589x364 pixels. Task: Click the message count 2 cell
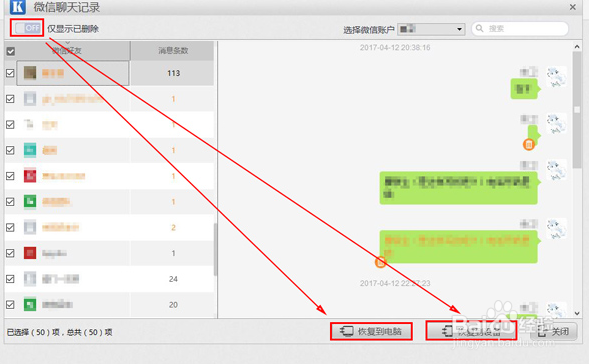(173, 228)
